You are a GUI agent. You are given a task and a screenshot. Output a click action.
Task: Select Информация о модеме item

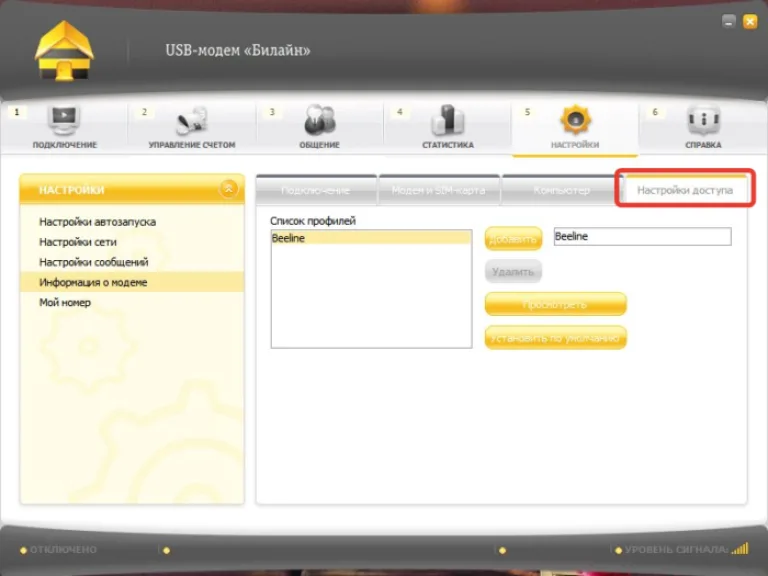[132, 282]
